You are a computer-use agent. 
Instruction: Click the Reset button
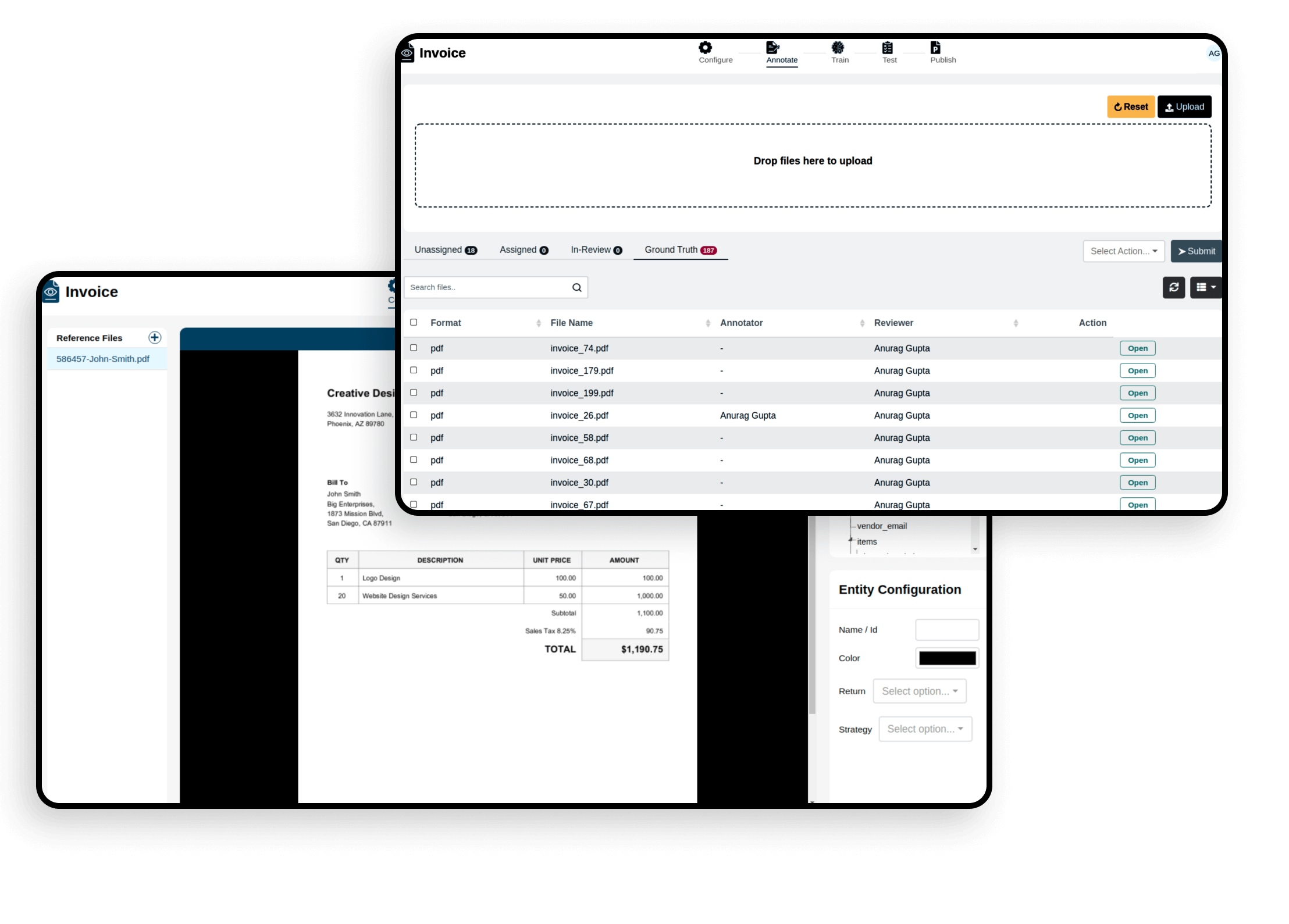1131,107
